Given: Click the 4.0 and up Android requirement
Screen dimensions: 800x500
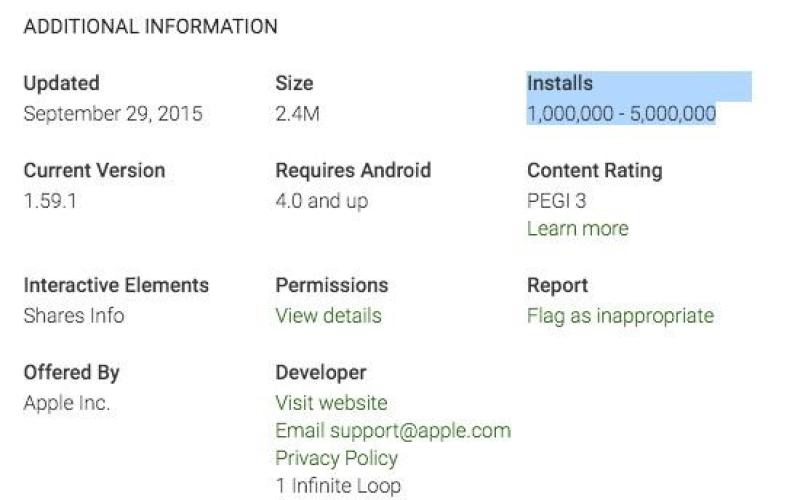Looking at the screenshot, I should tap(321, 201).
